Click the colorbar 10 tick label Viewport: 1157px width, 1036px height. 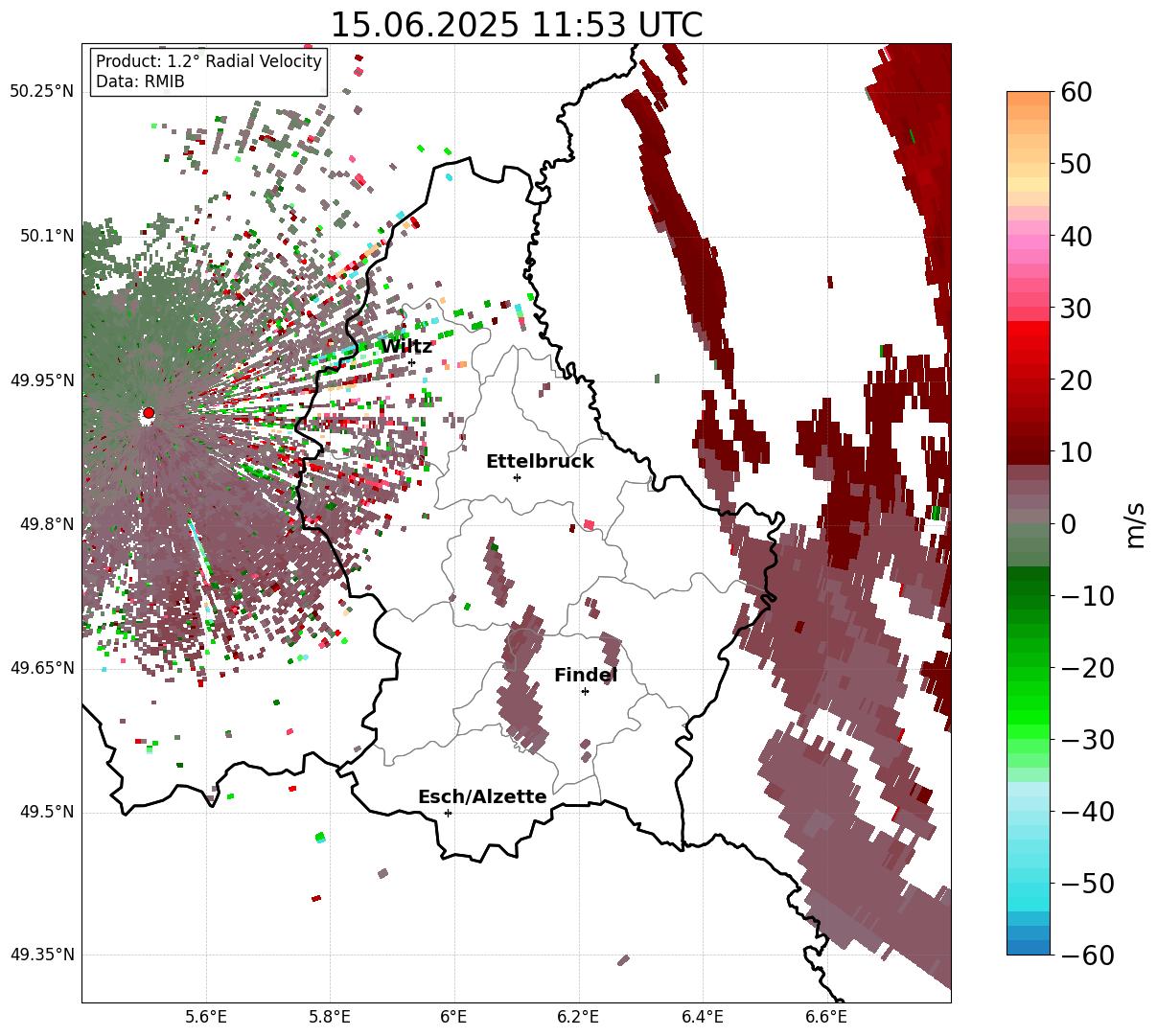coord(1076,451)
